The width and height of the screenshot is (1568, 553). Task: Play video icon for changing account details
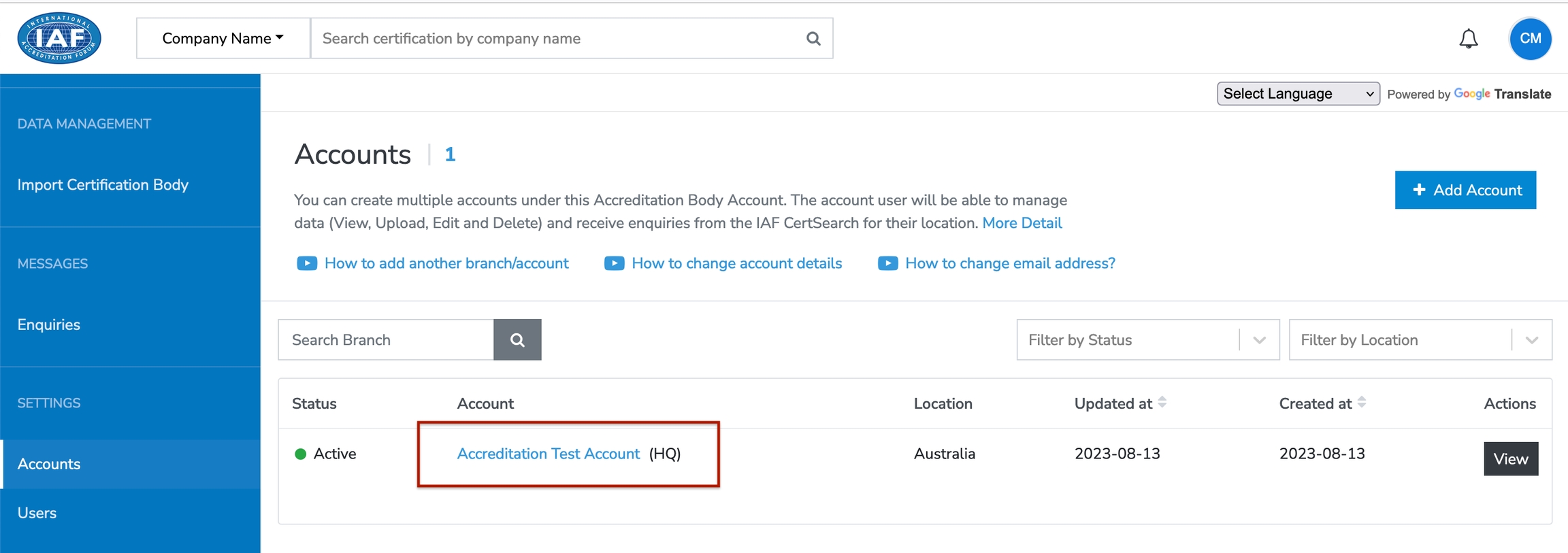click(x=614, y=263)
